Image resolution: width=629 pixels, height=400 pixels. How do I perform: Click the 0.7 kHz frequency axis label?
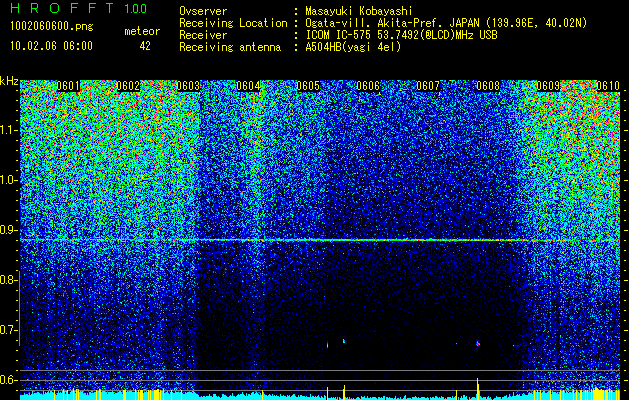click(x=9, y=330)
